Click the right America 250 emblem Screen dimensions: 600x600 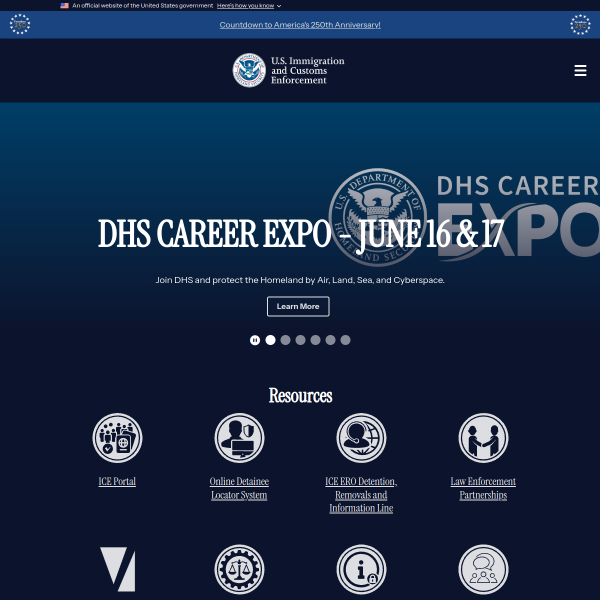(580, 24)
